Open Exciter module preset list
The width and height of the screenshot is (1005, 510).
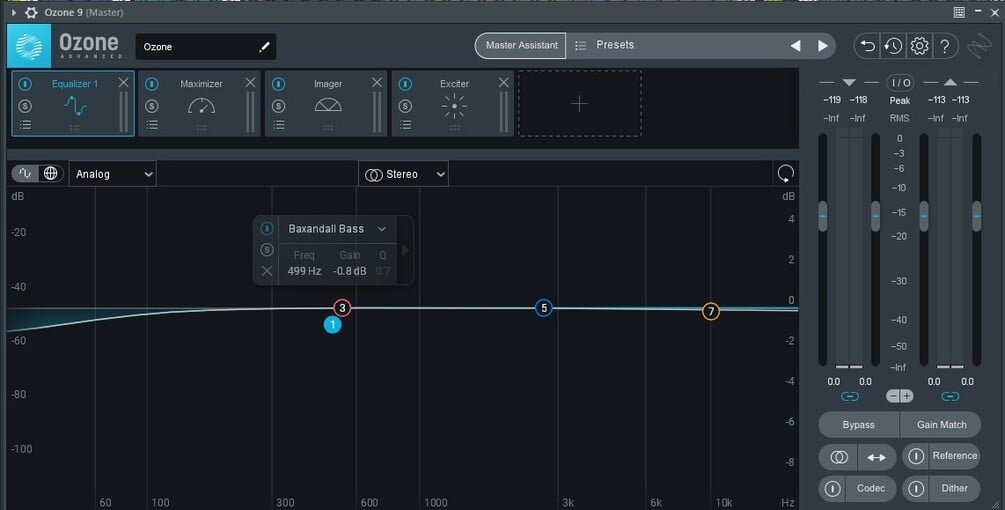[406, 125]
